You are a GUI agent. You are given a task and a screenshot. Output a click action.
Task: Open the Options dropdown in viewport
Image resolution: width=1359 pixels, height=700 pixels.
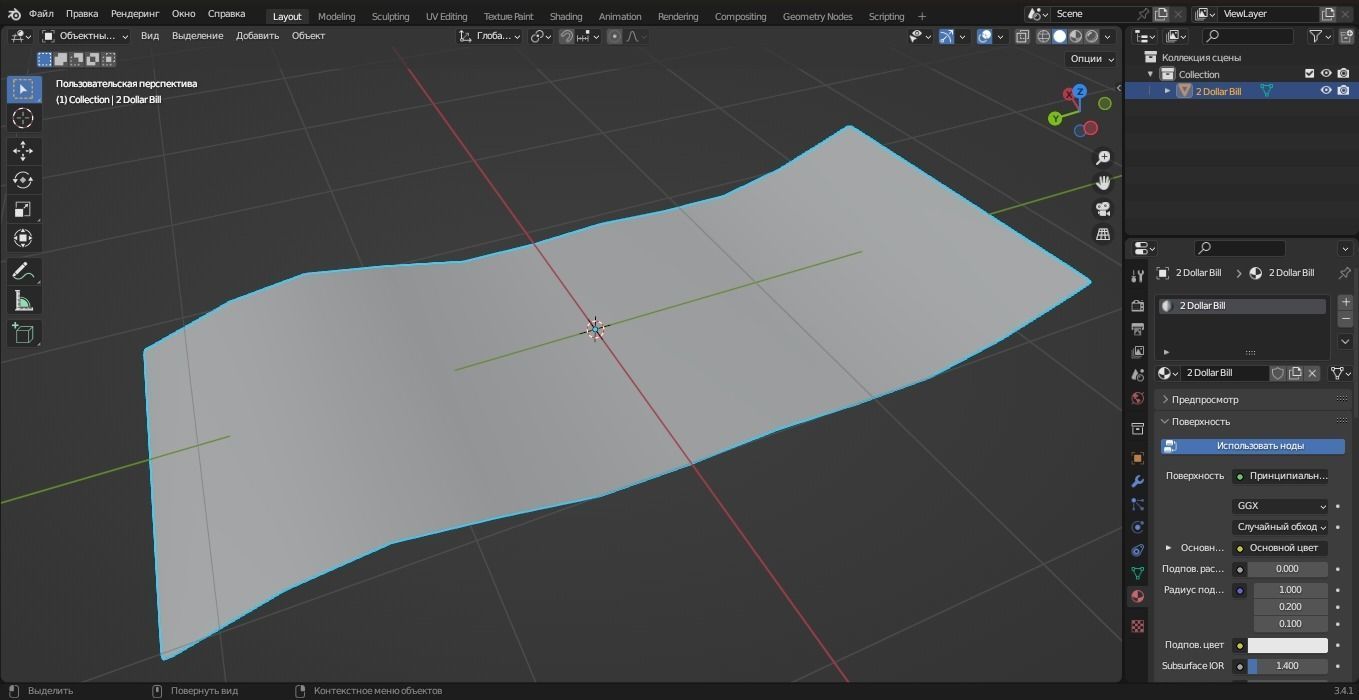[1092, 59]
